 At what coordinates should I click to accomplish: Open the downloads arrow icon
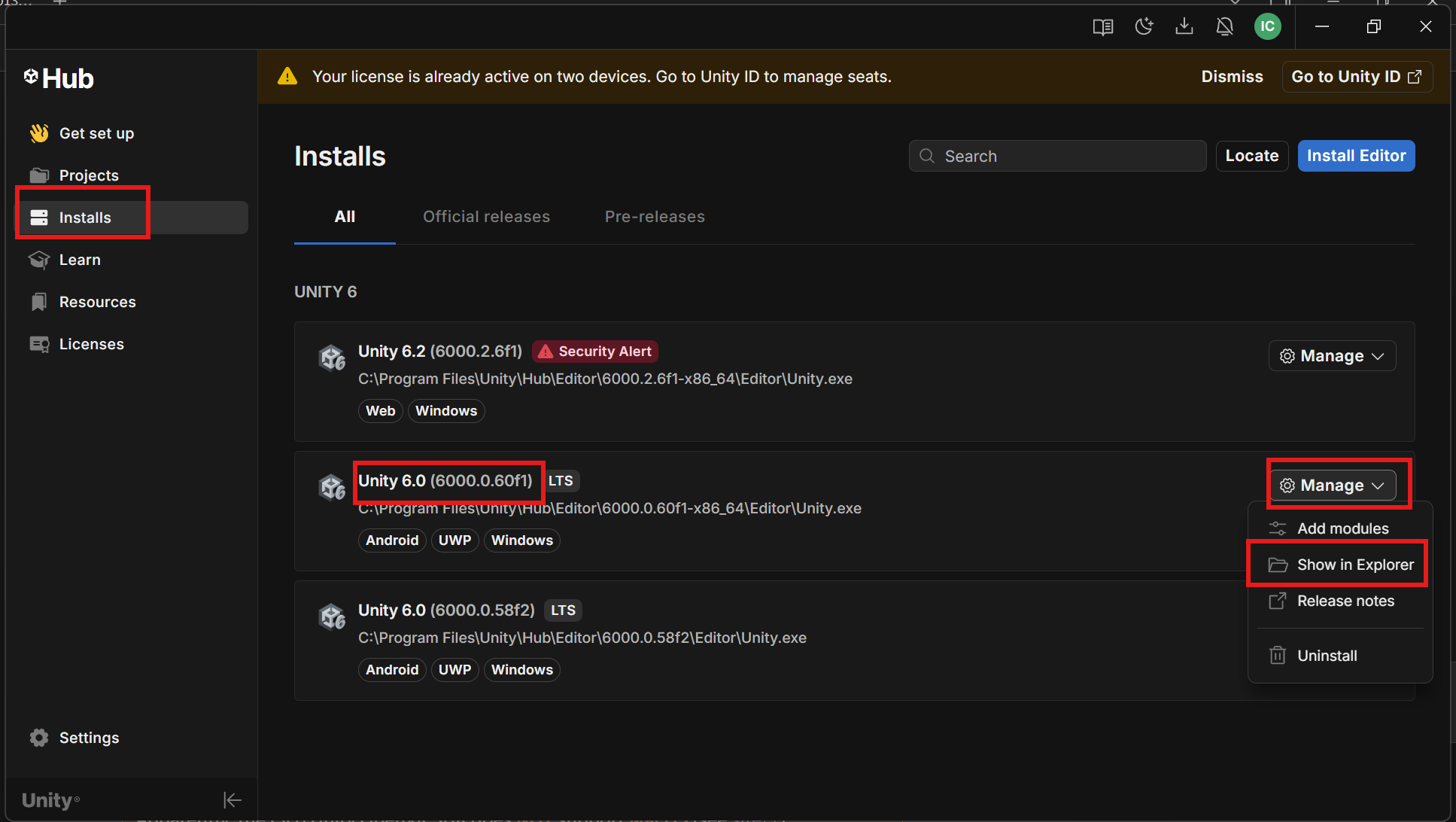[x=1184, y=27]
